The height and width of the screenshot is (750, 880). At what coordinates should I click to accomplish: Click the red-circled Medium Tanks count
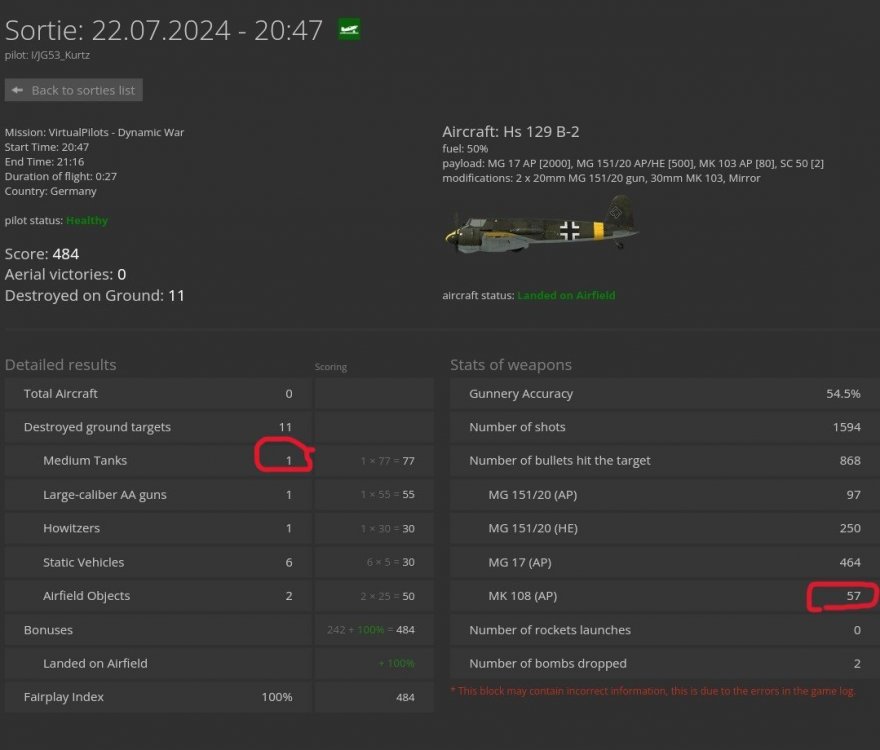(x=288, y=460)
